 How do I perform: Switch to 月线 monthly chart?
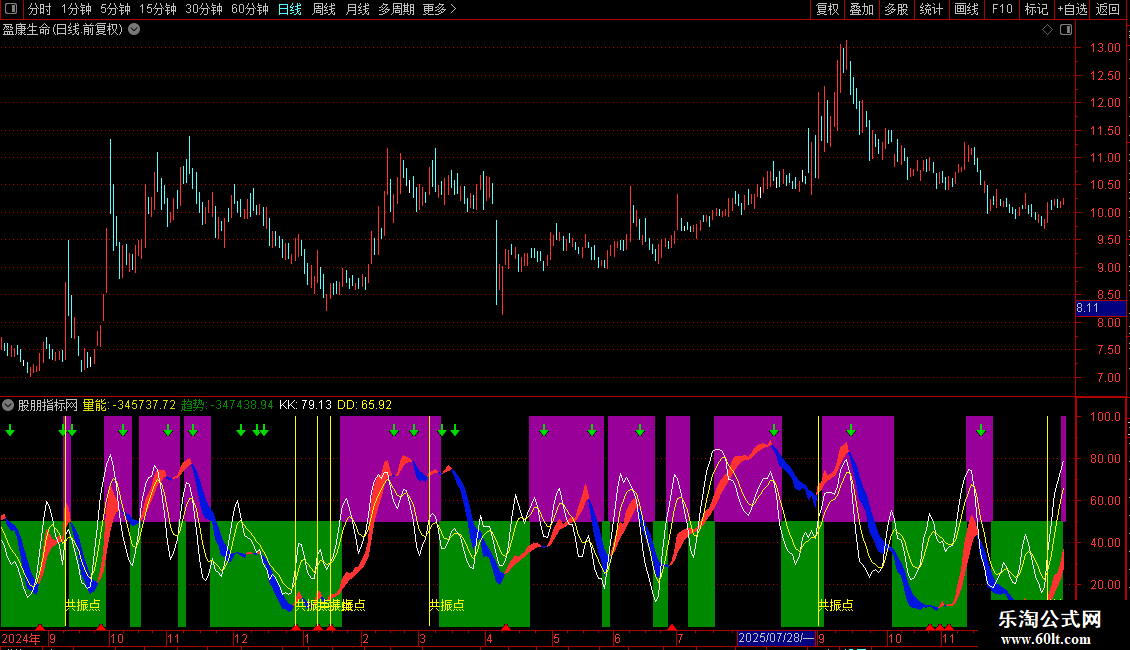point(357,9)
